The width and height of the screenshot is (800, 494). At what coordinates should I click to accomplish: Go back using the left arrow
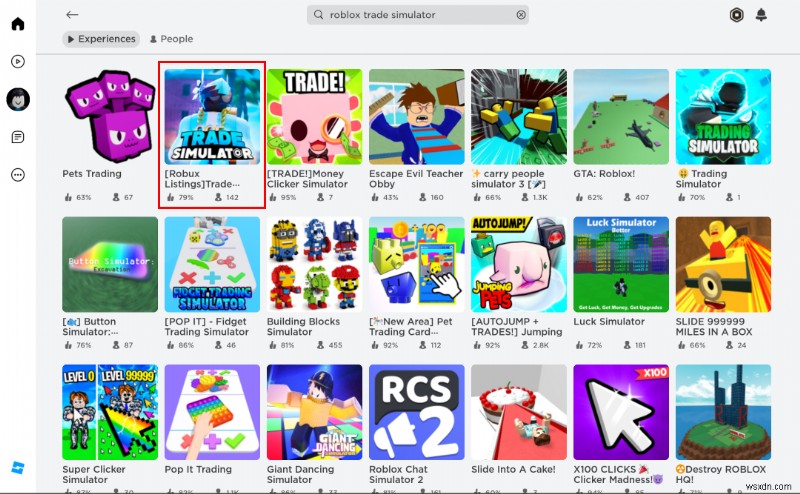72,15
